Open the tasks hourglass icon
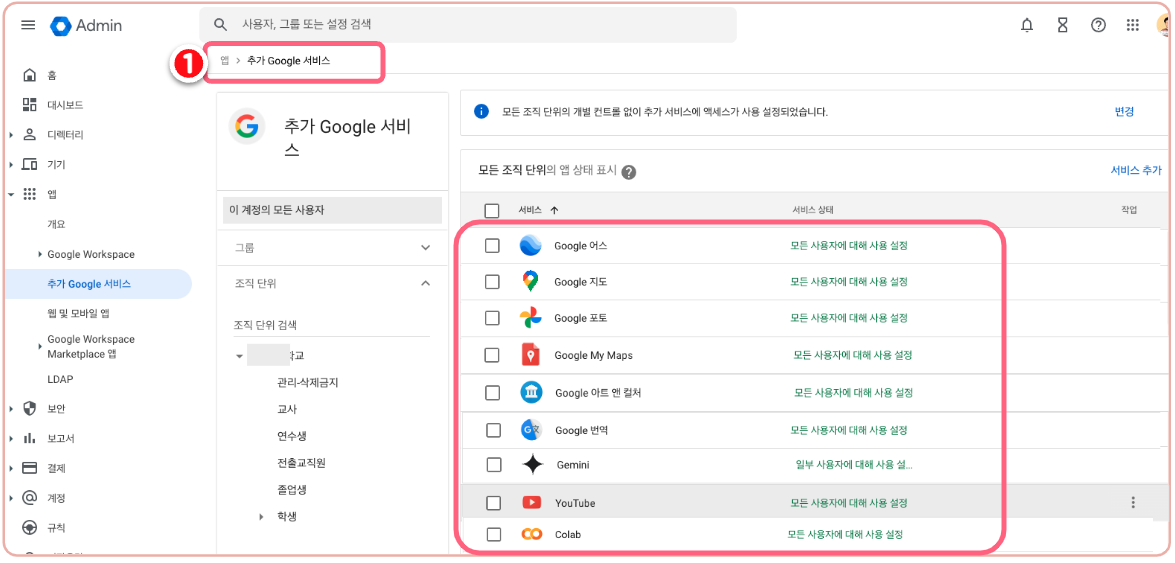Viewport: 1175px width, 563px height. (1063, 25)
